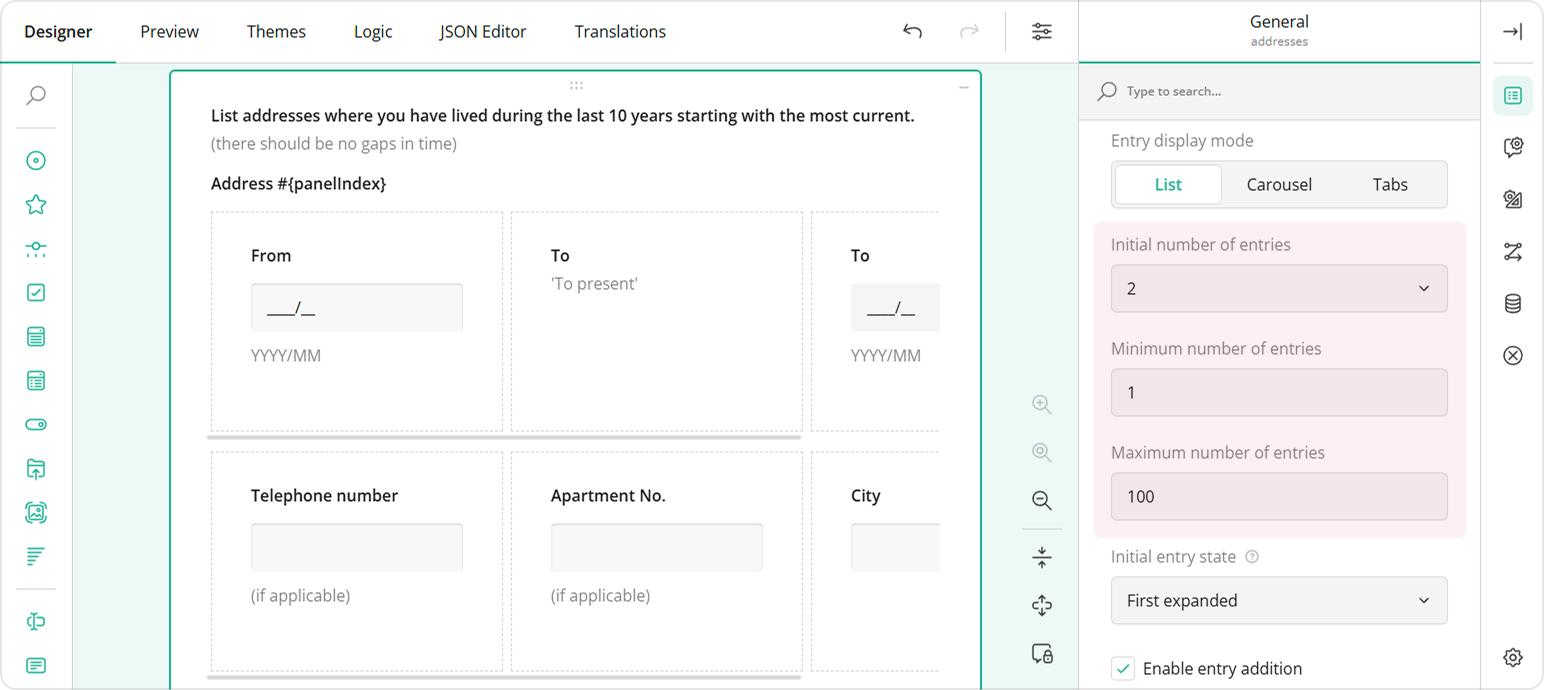Select the Radiogroup question tool
Viewport: 1544px width, 690px height.
tap(36, 160)
